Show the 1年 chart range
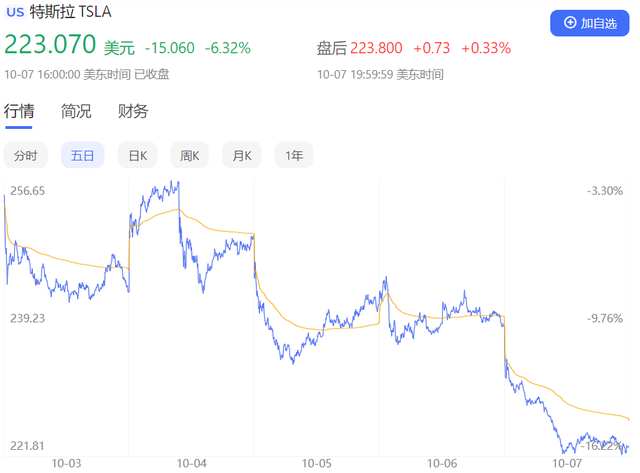Screen dimensions: 640x473 click(294, 155)
